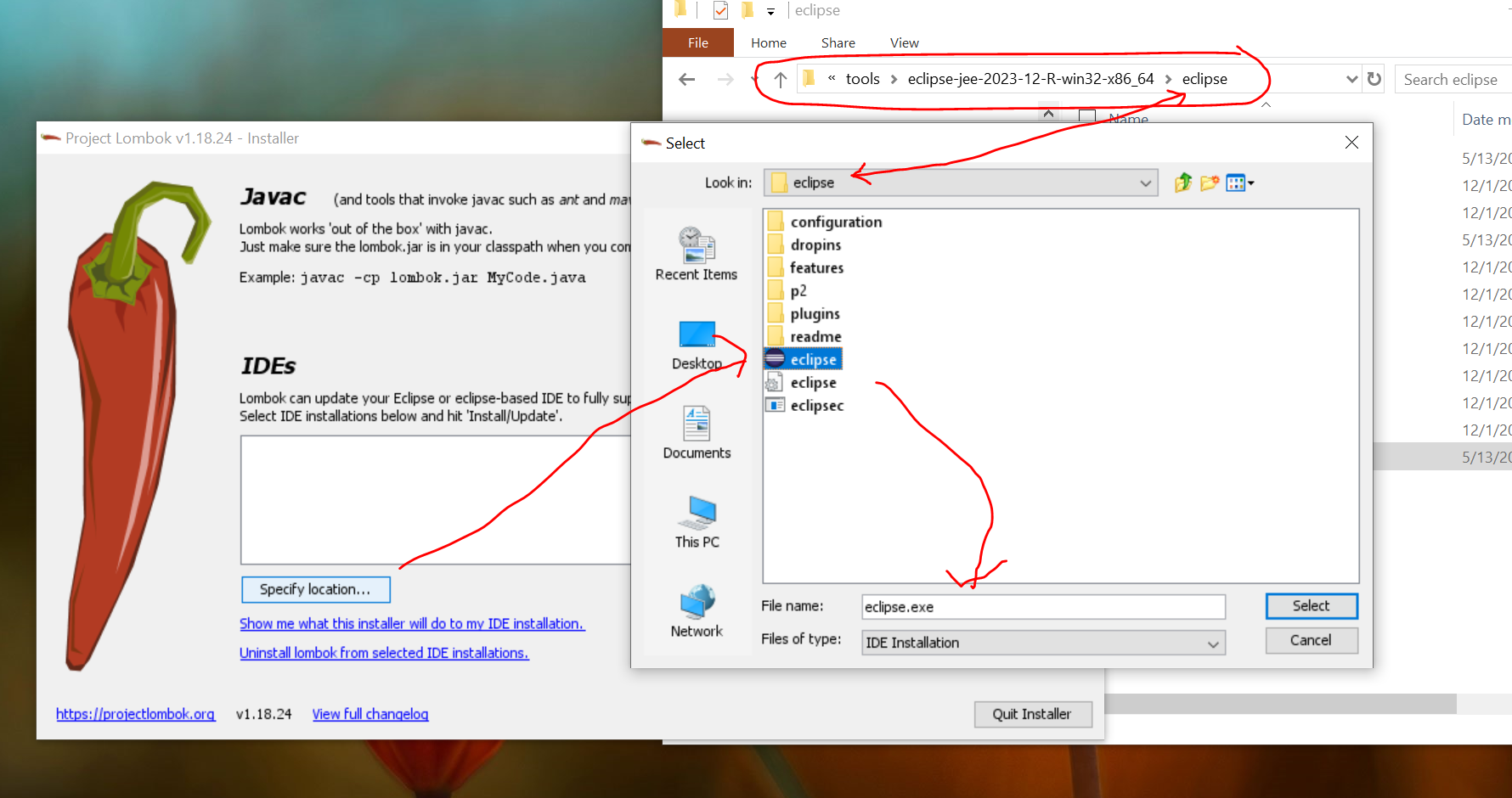
Task: Click the File name input field
Action: click(x=1043, y=607)
